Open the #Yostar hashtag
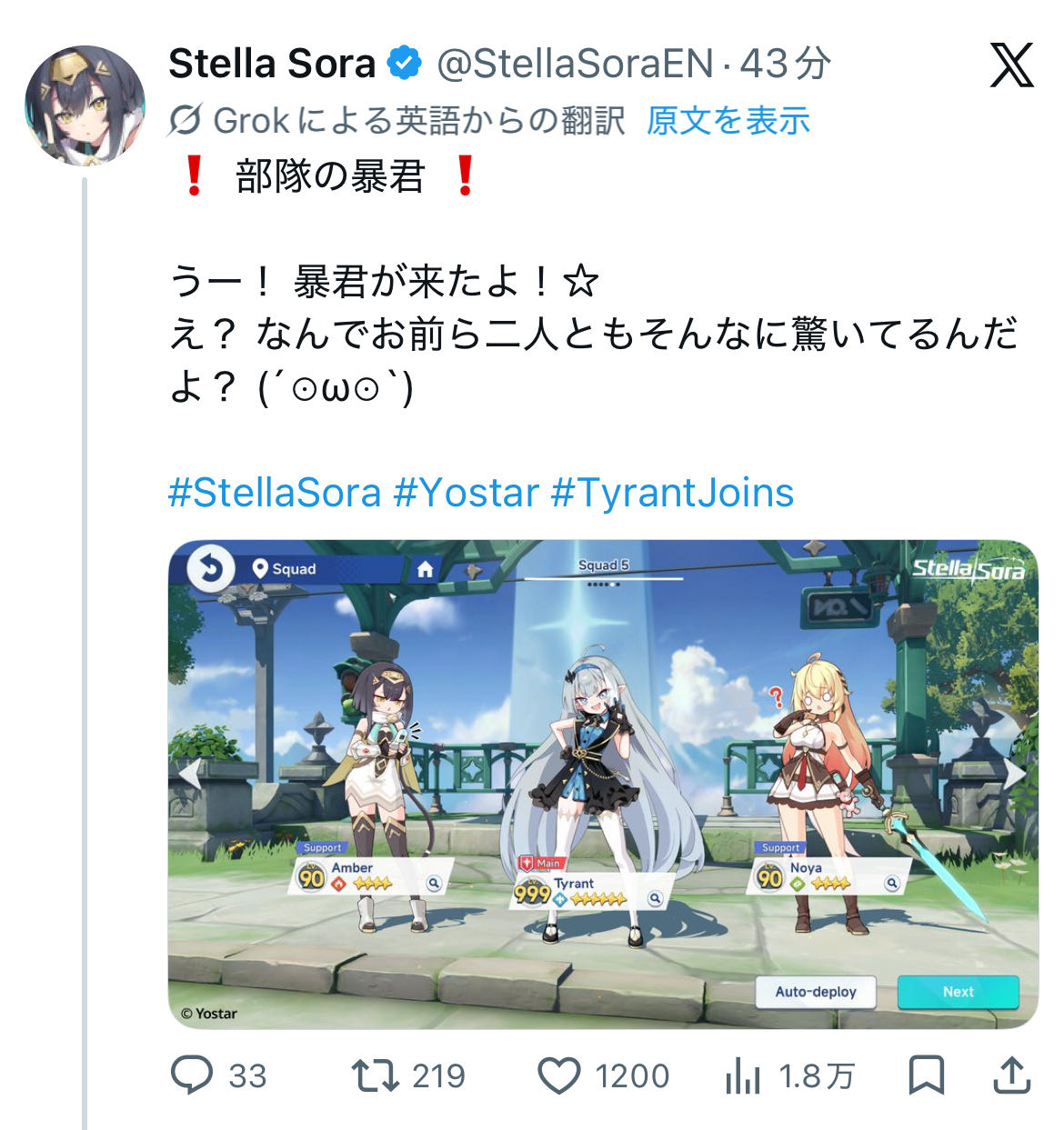Screen dimensions: 1064x1130 [467, 493]
